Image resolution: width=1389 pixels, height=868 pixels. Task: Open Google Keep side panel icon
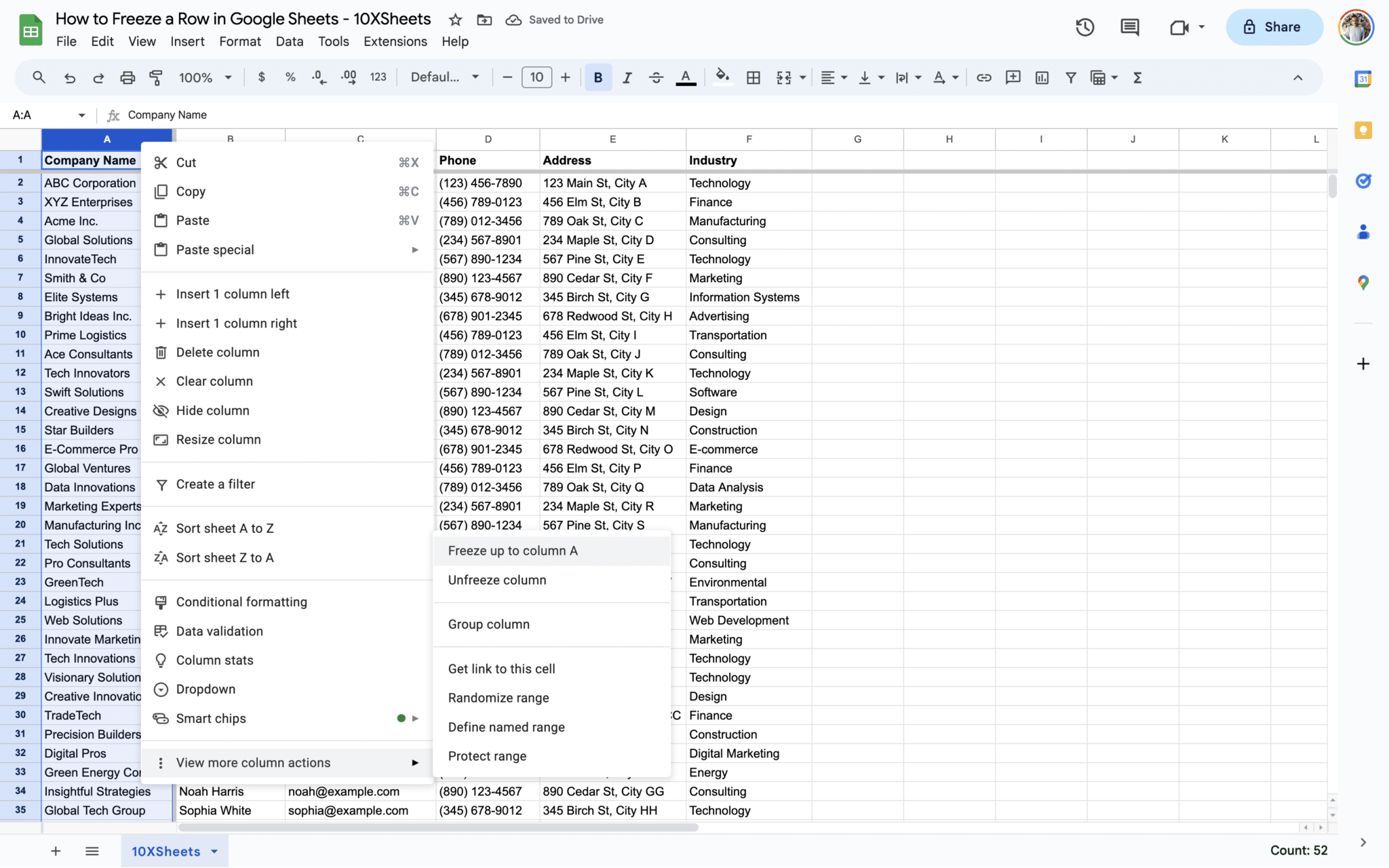(x=1363, y=130)
